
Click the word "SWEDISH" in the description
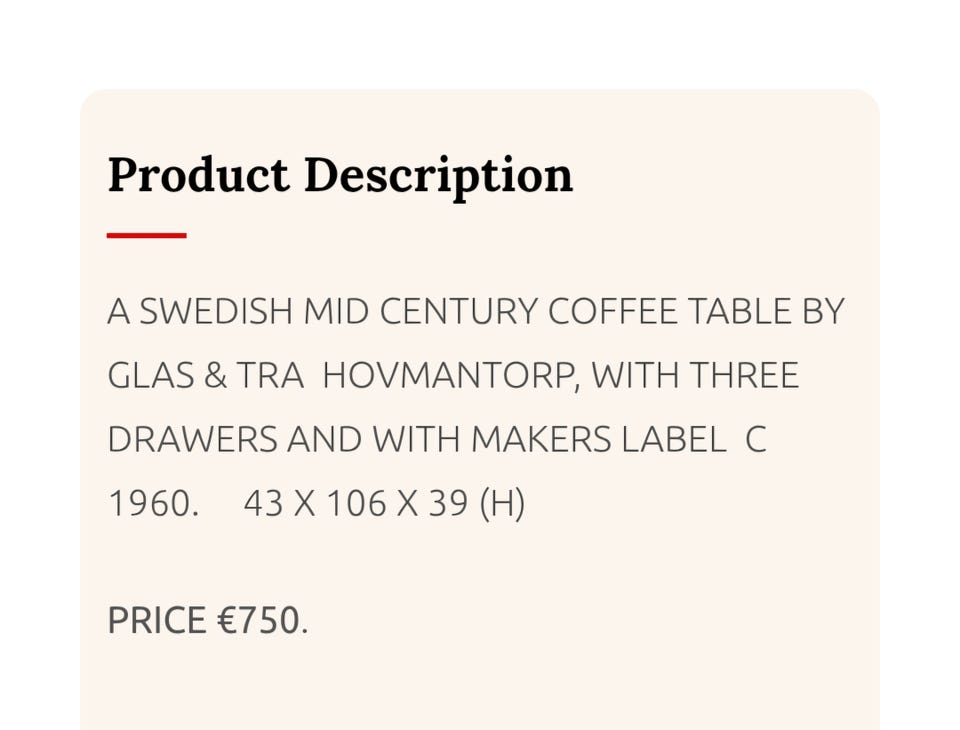(216, 313)
